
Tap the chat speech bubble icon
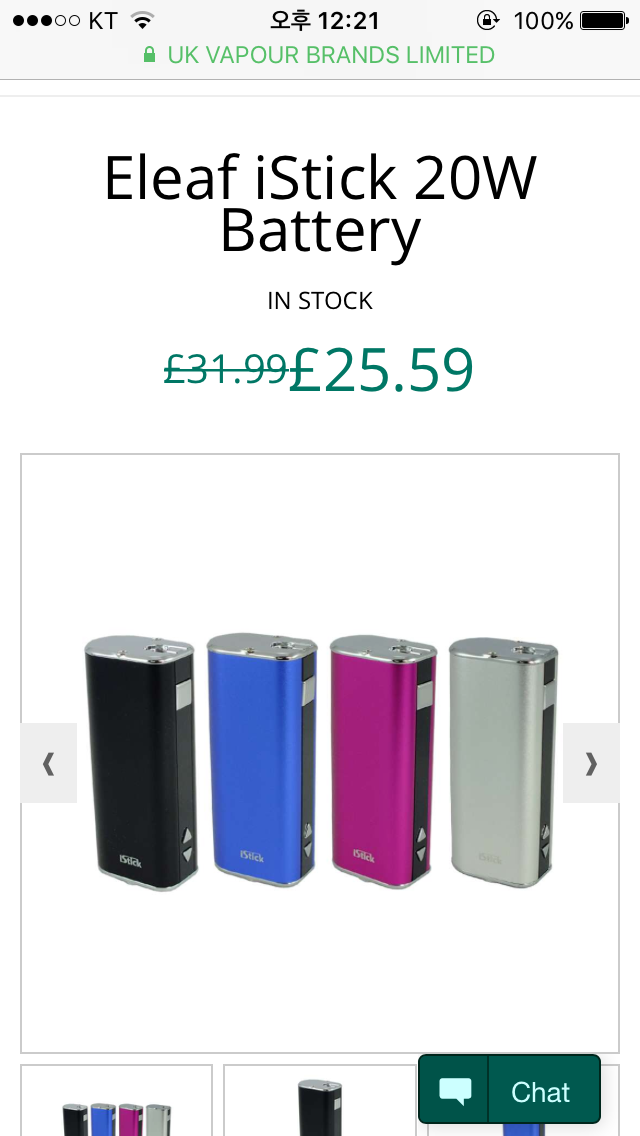click(454, 1091)
